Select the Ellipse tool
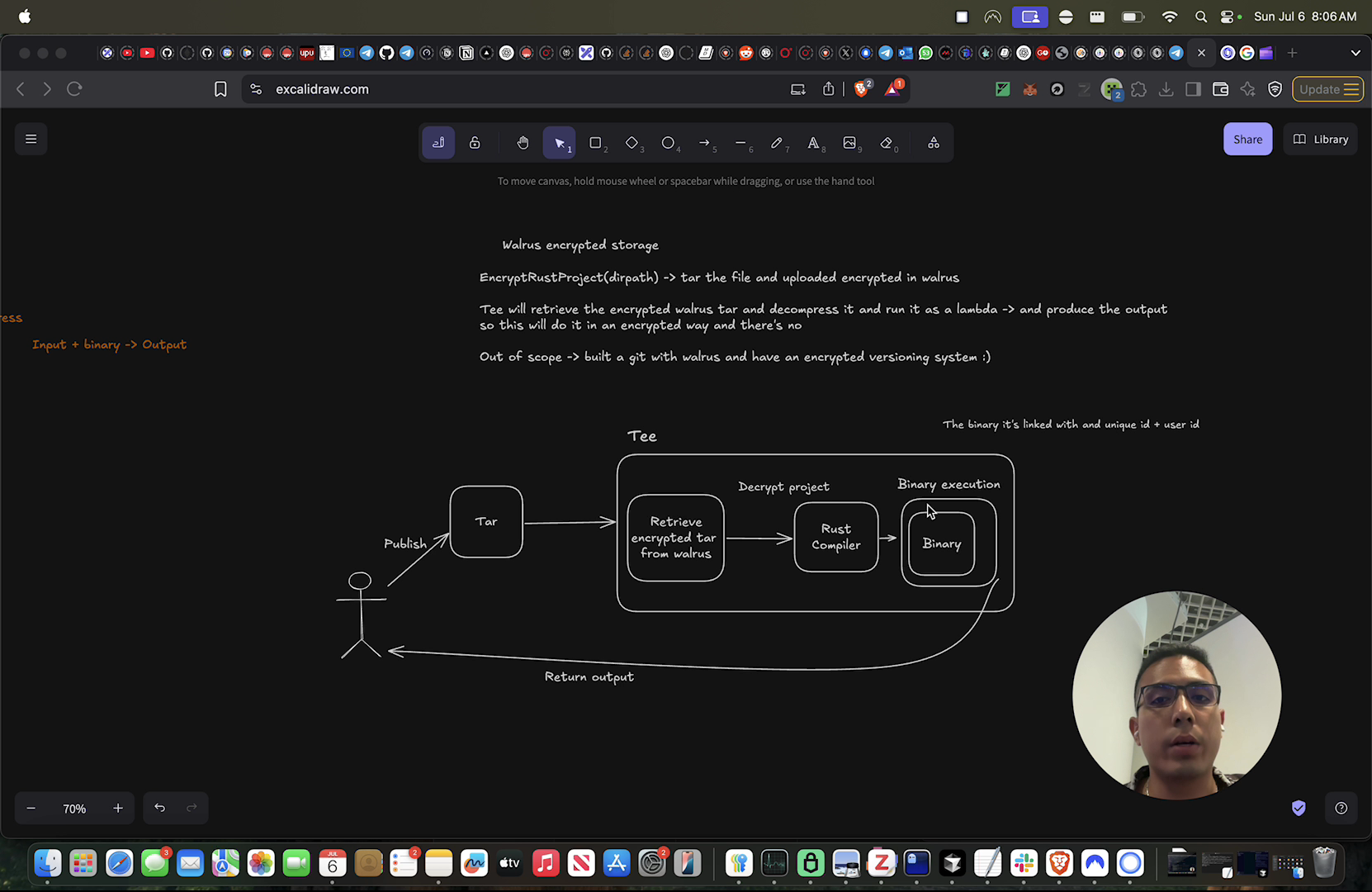 click(x=669, y=143)
